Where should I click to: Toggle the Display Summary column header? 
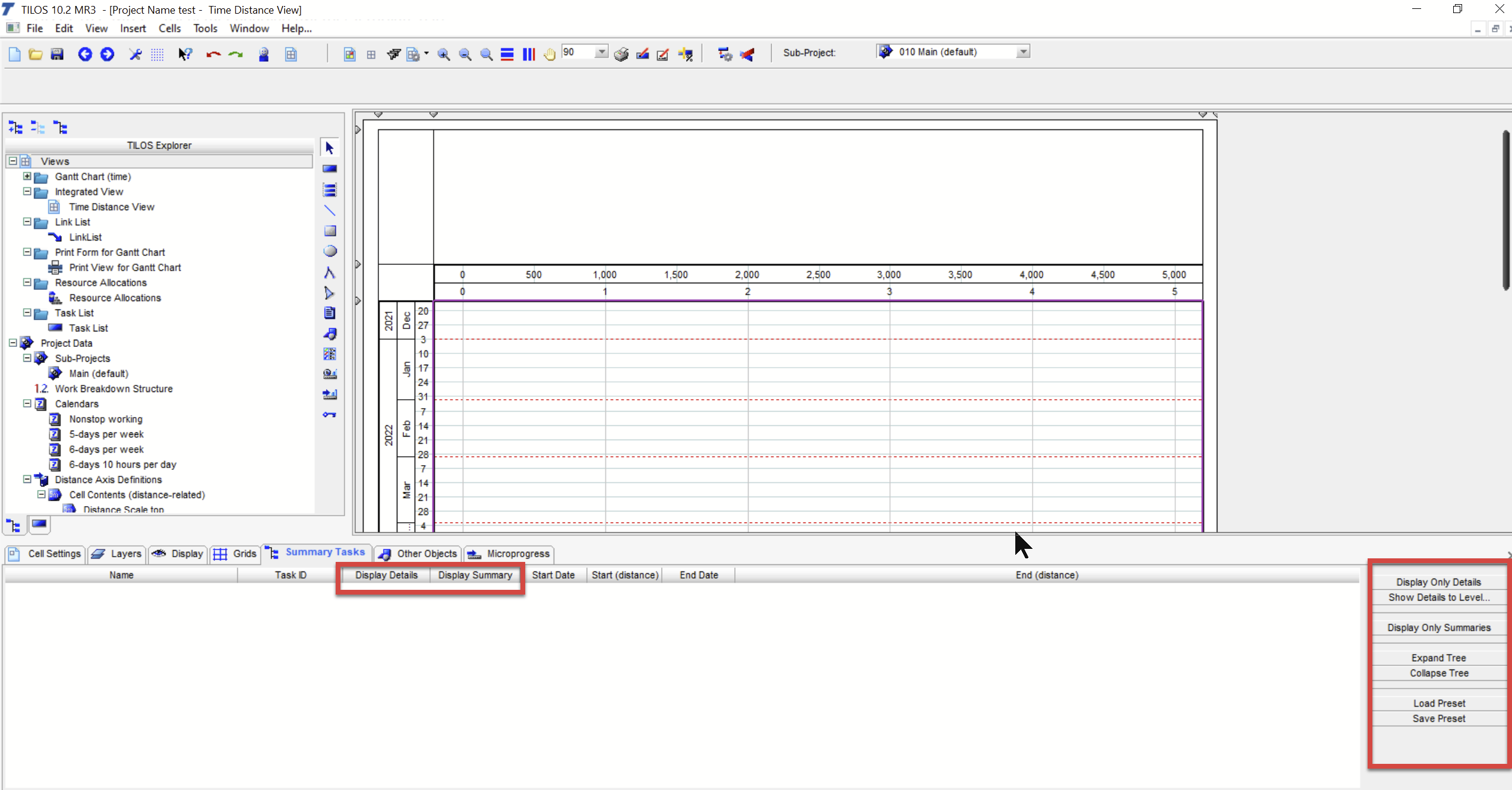[475, 575]
